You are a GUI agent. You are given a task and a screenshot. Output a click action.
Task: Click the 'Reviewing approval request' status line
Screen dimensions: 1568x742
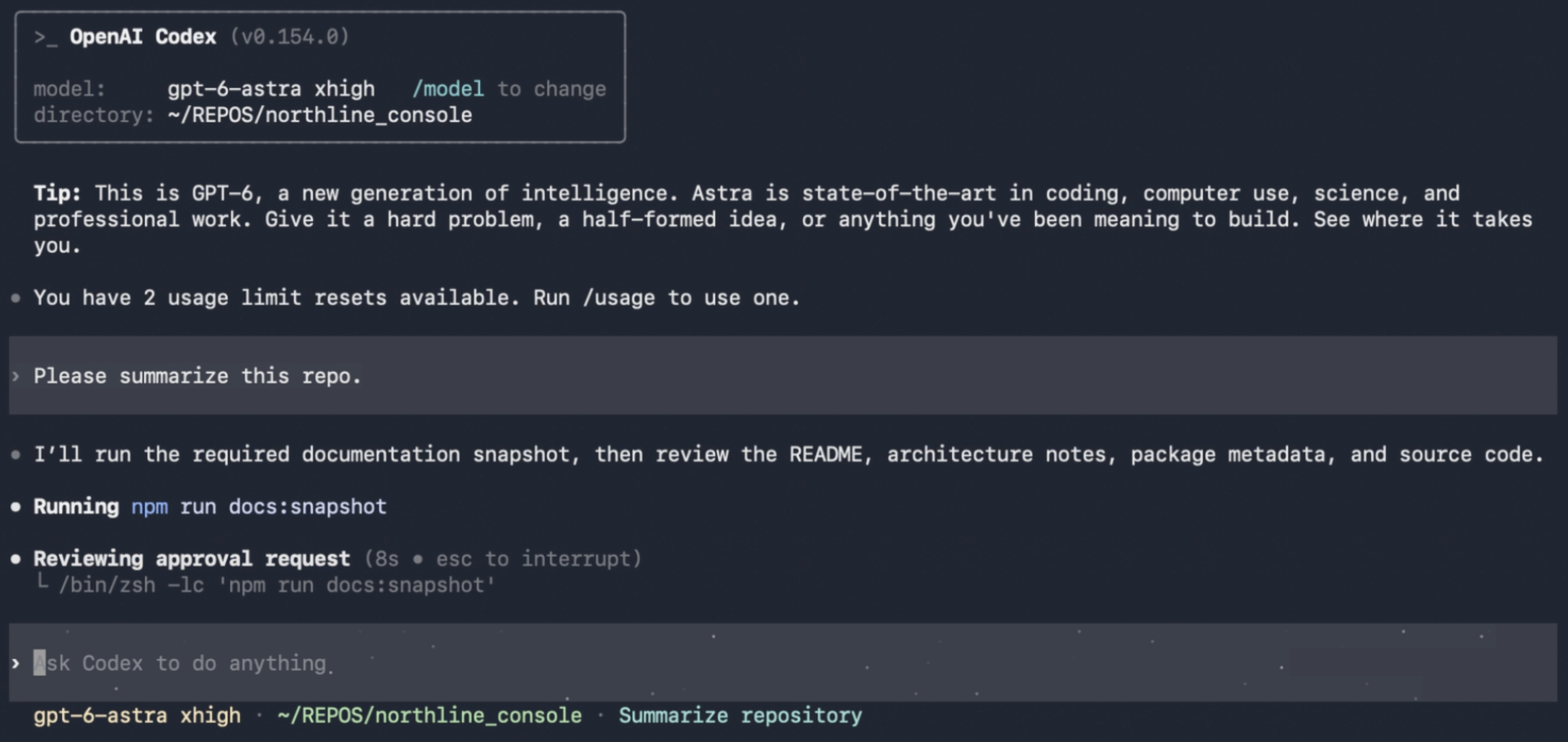point(191,558)
